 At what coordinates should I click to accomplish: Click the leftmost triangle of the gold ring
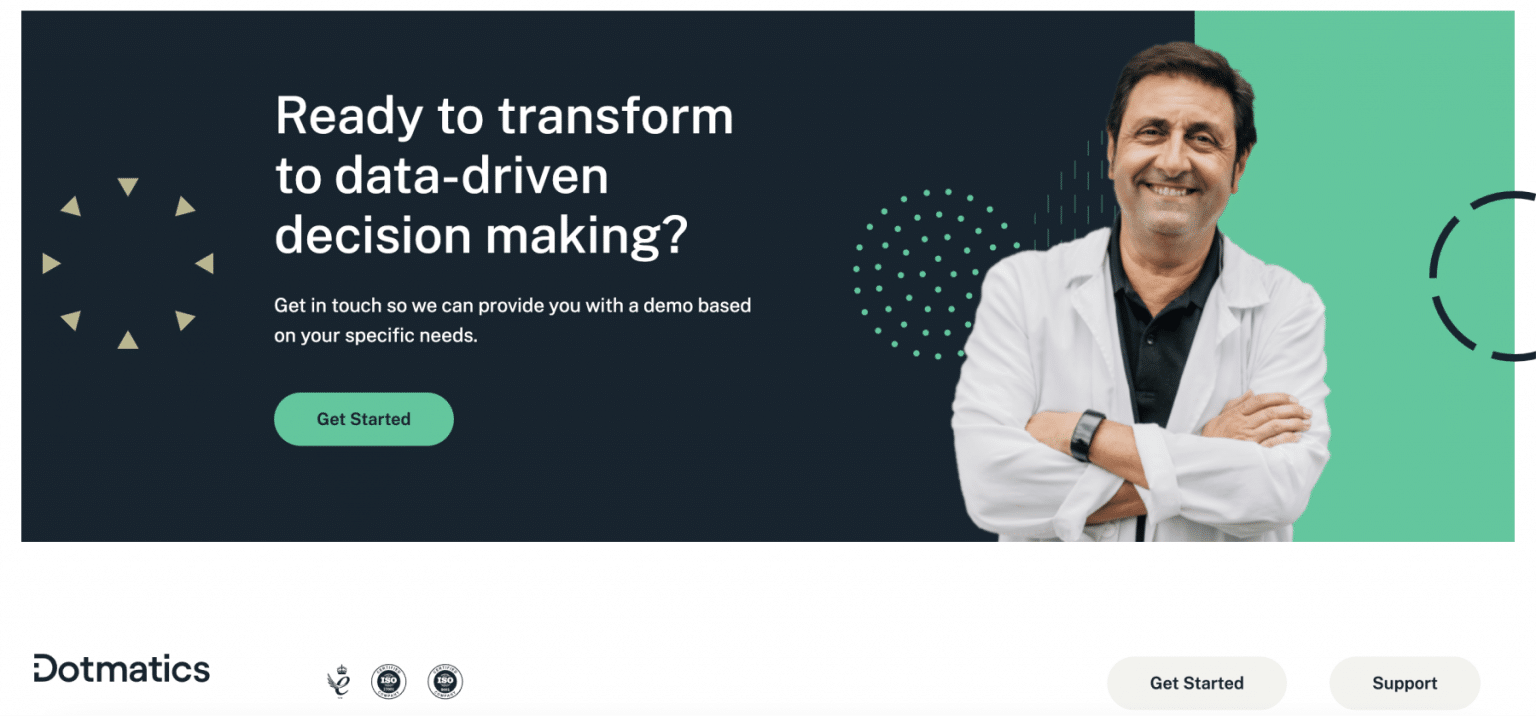click(51, 263)
